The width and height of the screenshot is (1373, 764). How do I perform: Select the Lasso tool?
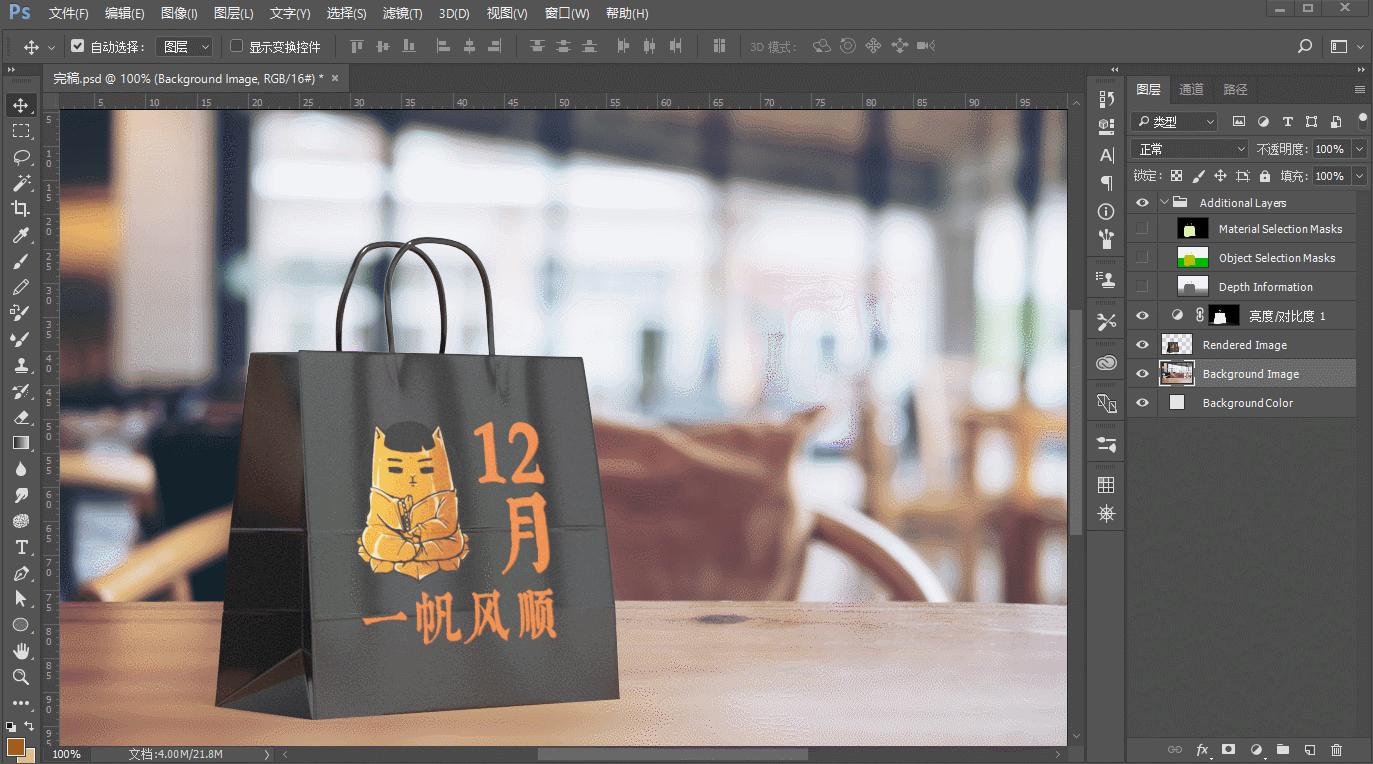point(22,156)
